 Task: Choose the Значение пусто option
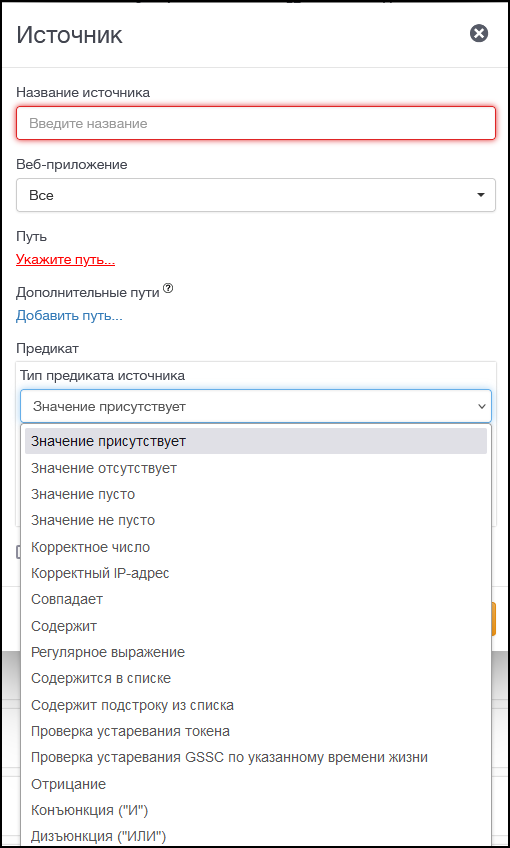256,494
